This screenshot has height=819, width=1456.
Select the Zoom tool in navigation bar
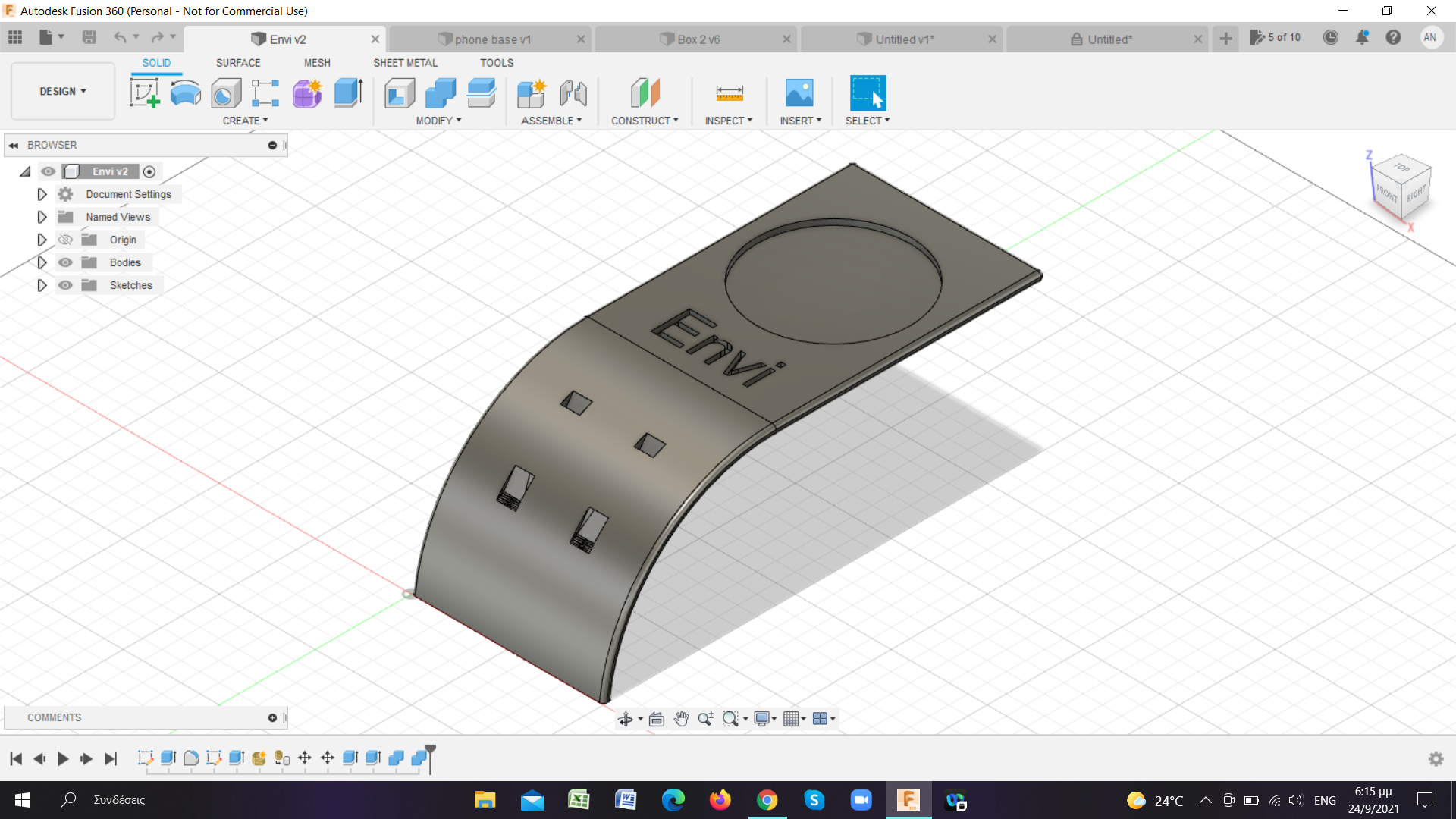click(705, 719)
